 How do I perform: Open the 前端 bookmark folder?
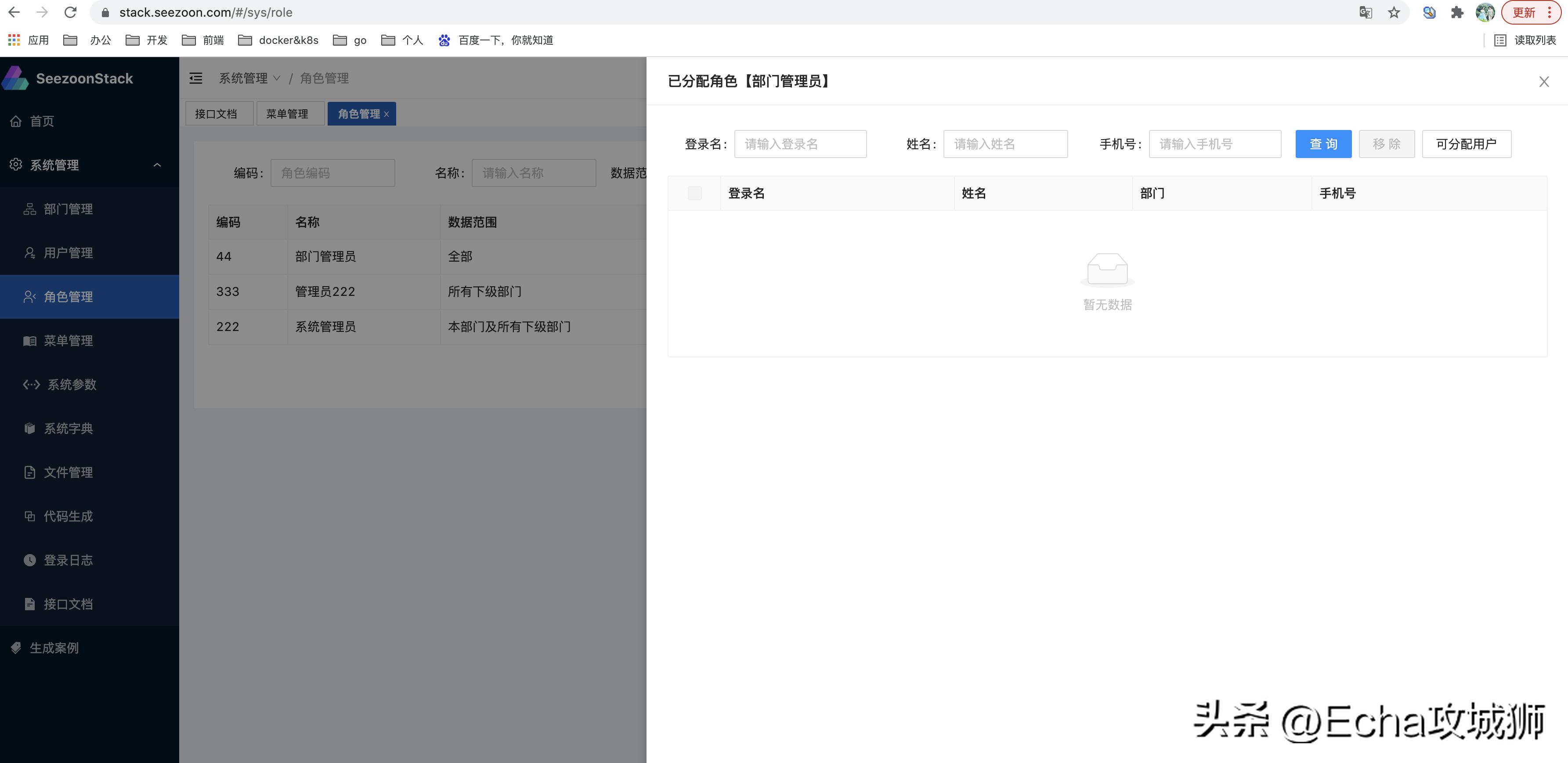click(203, 40)
